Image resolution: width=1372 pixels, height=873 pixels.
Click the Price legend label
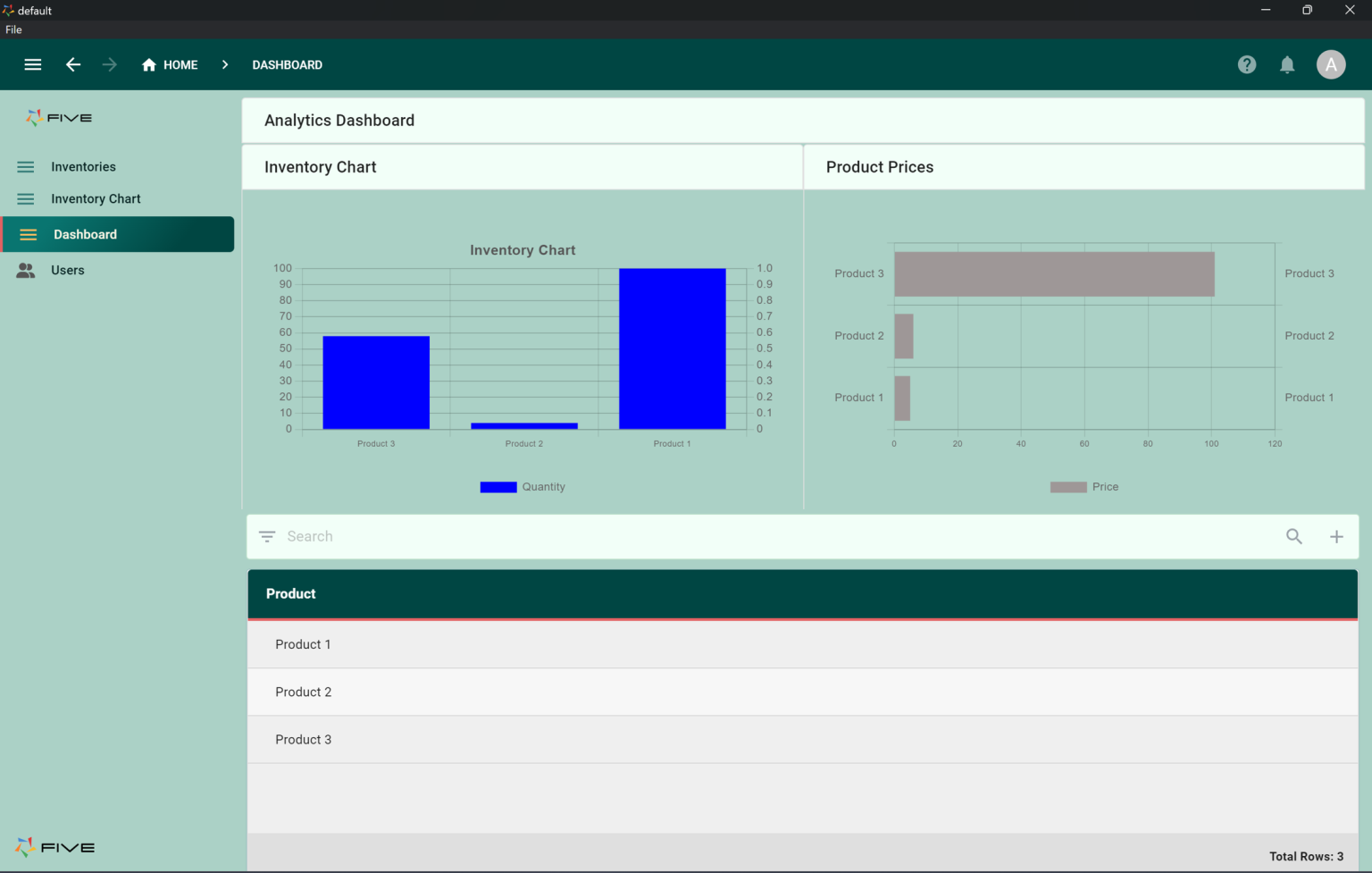tap(1105, 487)
